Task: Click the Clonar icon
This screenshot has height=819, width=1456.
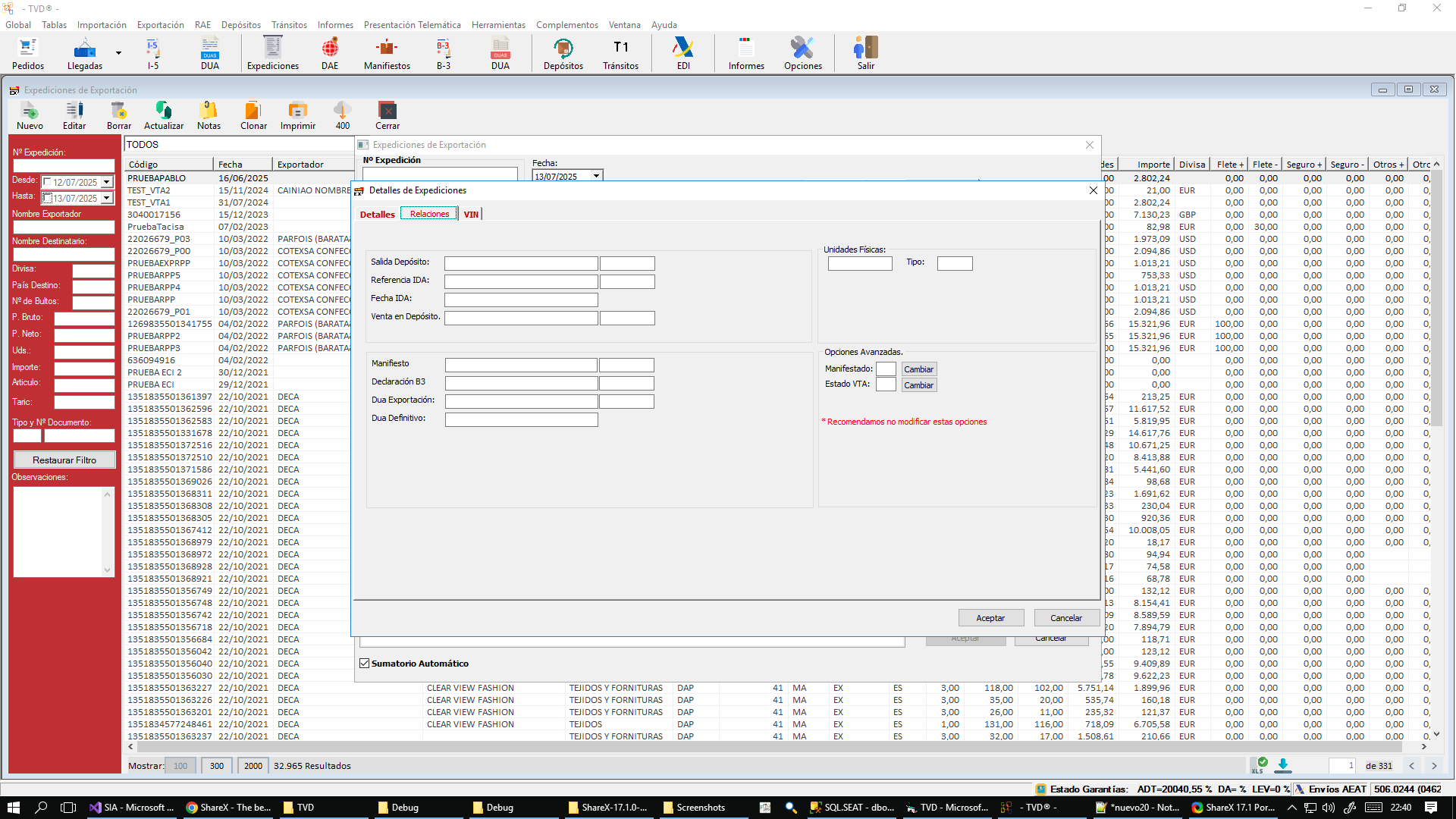Action: 253,111
